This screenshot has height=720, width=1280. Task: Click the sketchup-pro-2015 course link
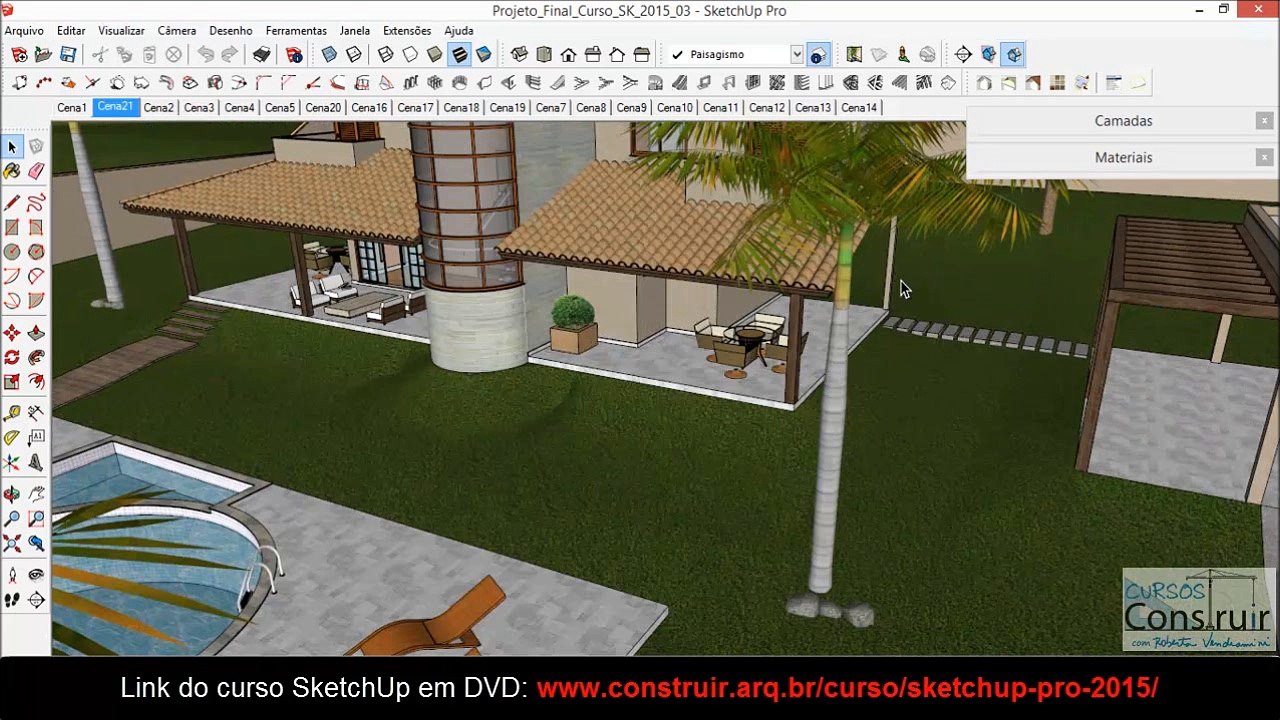pos(847,688)
